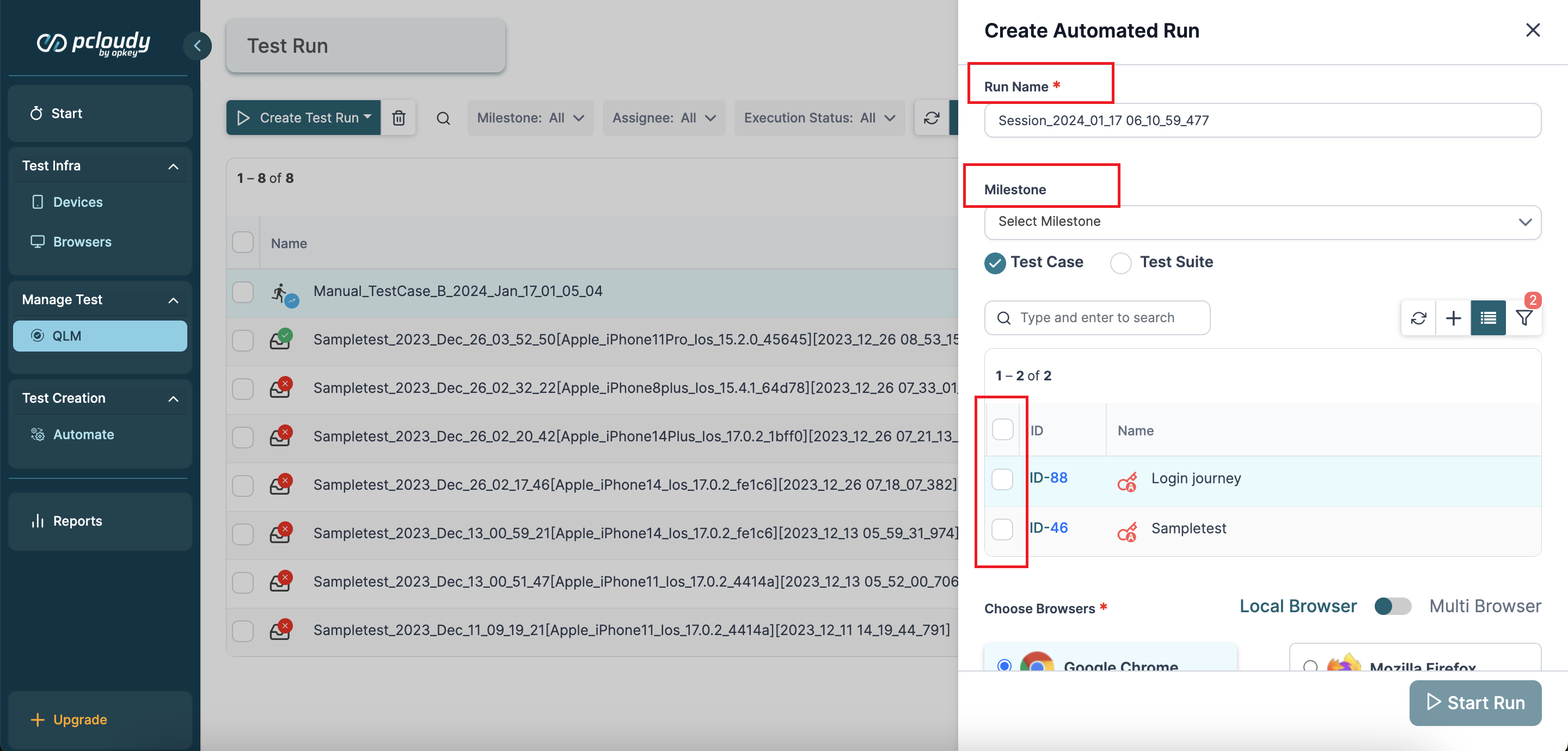Click the Sampletest automation icon
The height and width of the screenshot is (751, 1568).
point(1126,532)
